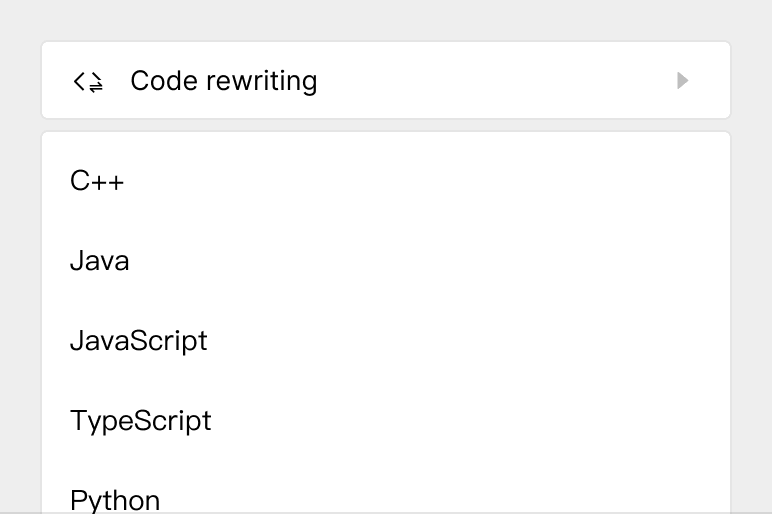Set target language to Python
The height and width of the screenshot is (514, 772).
(x=115, y=499)
